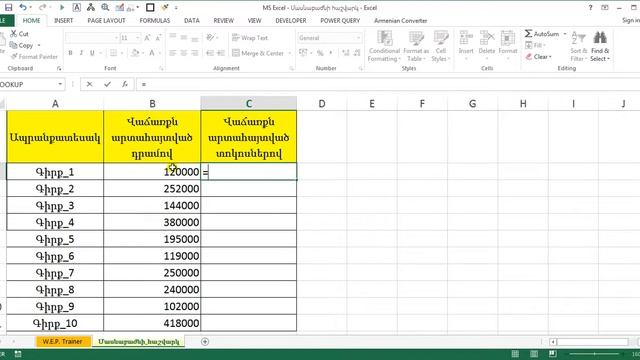This screenshot has width=640, height=360.
Task: Click Format as Table icon
Action: point(416,46)
